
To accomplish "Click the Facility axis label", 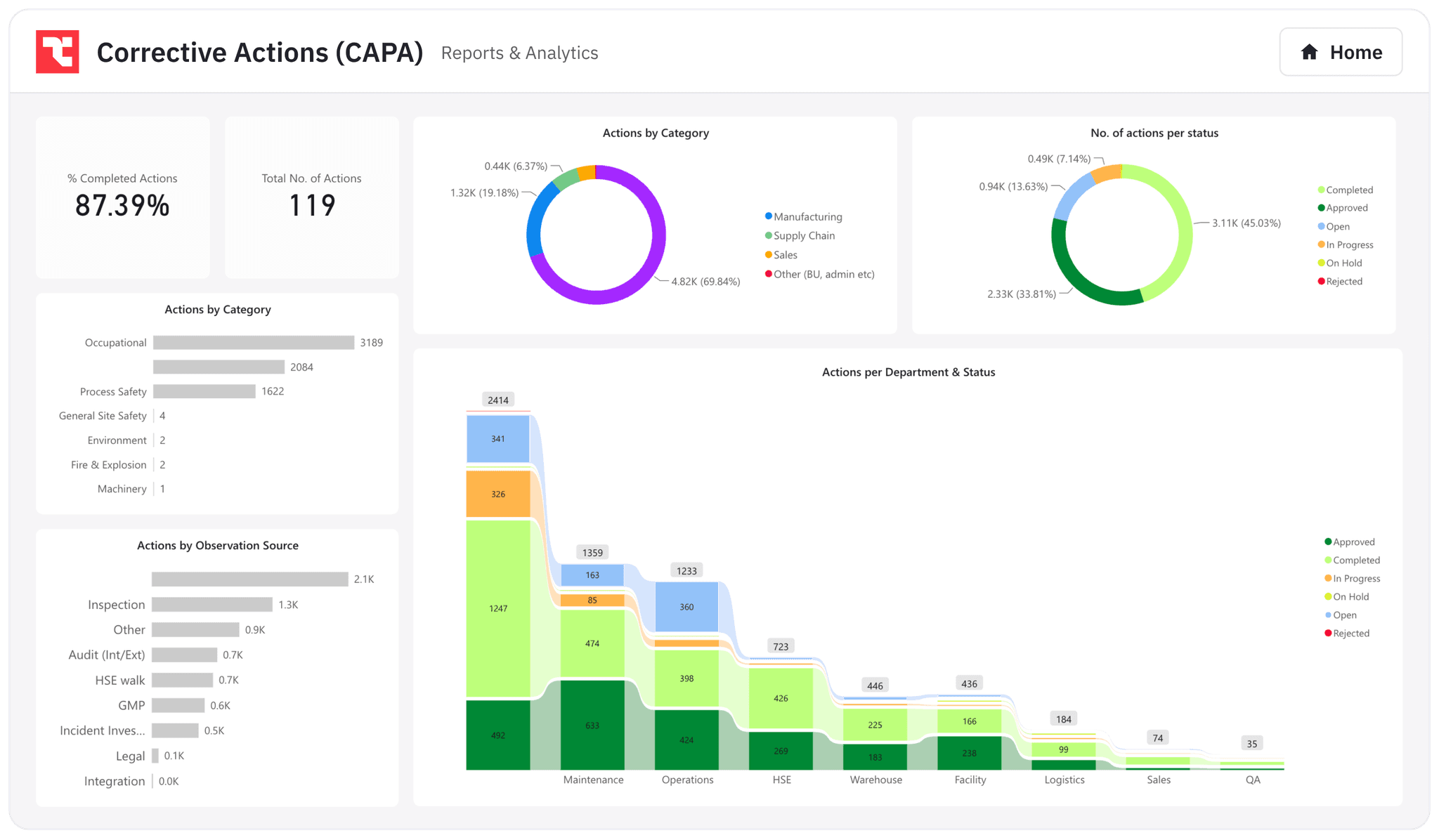I will (970, 780).
